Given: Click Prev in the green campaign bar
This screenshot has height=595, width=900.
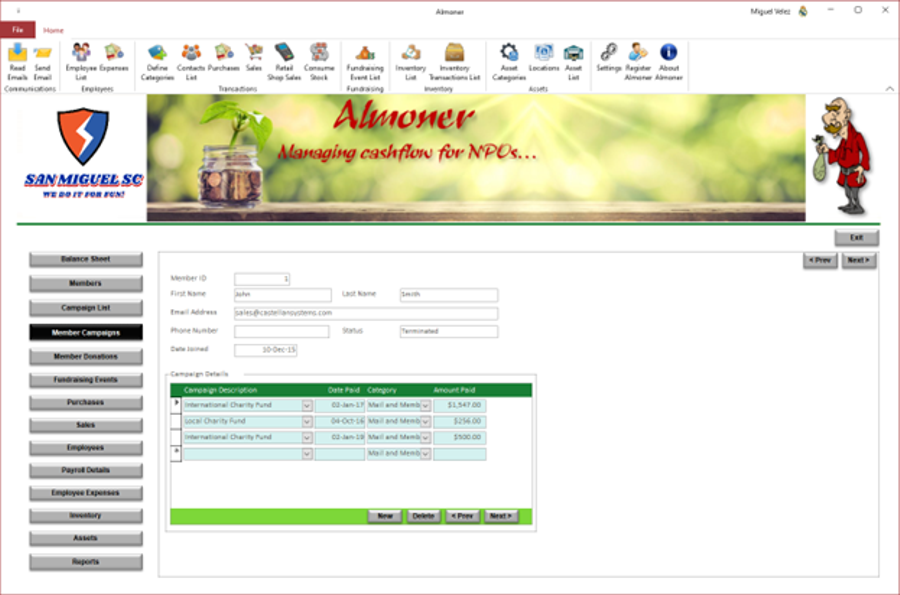Looking at the screenshot, I should 462,516.
